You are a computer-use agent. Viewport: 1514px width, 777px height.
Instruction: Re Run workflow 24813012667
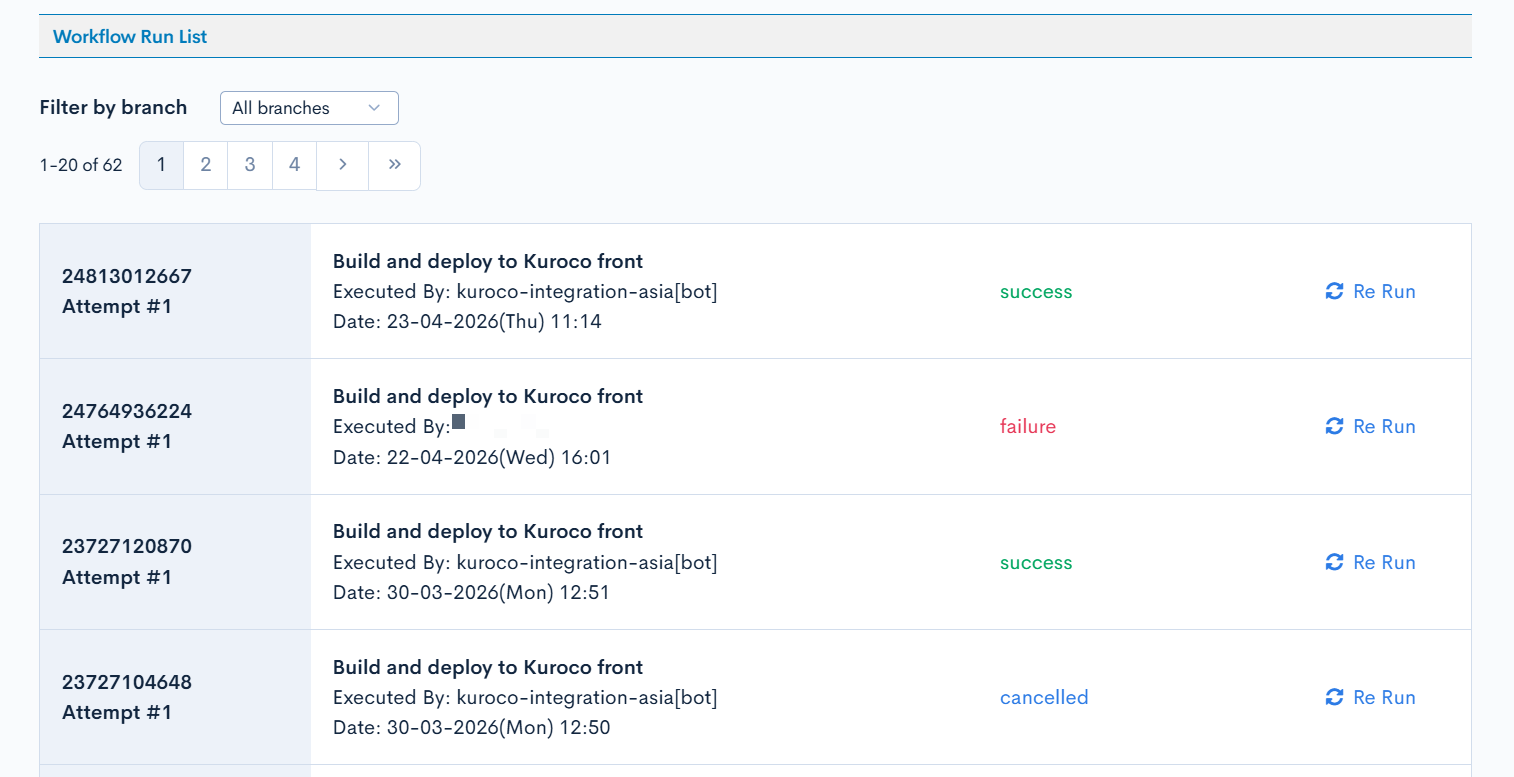pos(1371,291)
